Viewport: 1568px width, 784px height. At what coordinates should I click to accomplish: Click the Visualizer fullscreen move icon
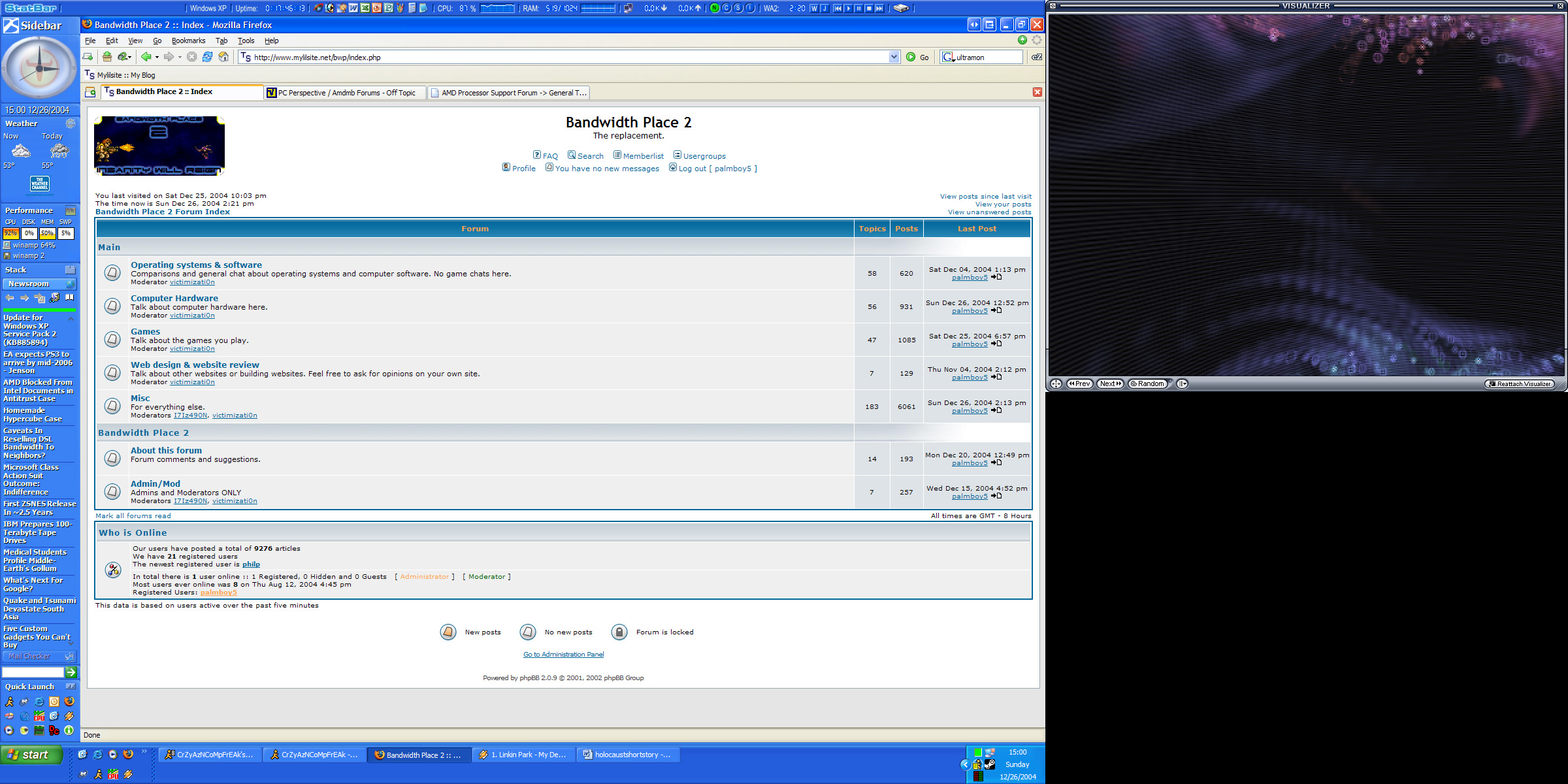tap(1056, 384)
